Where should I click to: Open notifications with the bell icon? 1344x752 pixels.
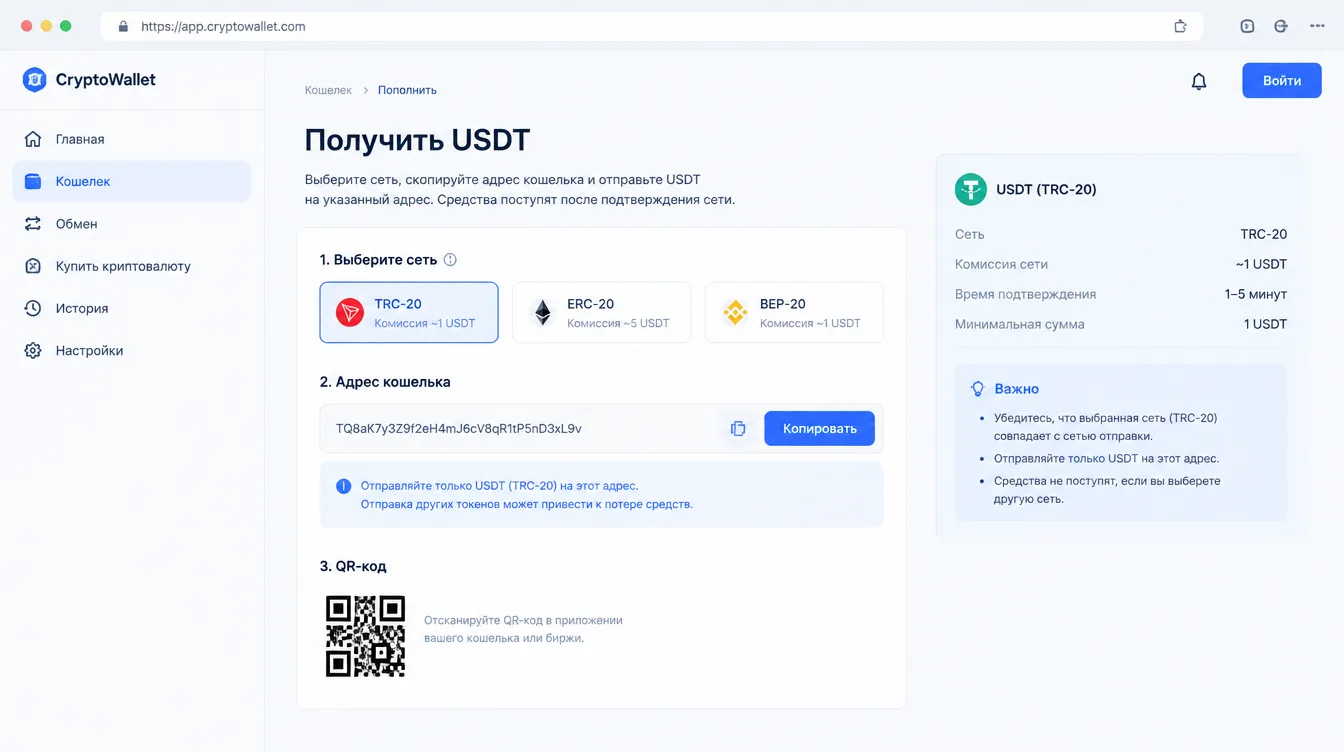click(x=1199, y=81)
